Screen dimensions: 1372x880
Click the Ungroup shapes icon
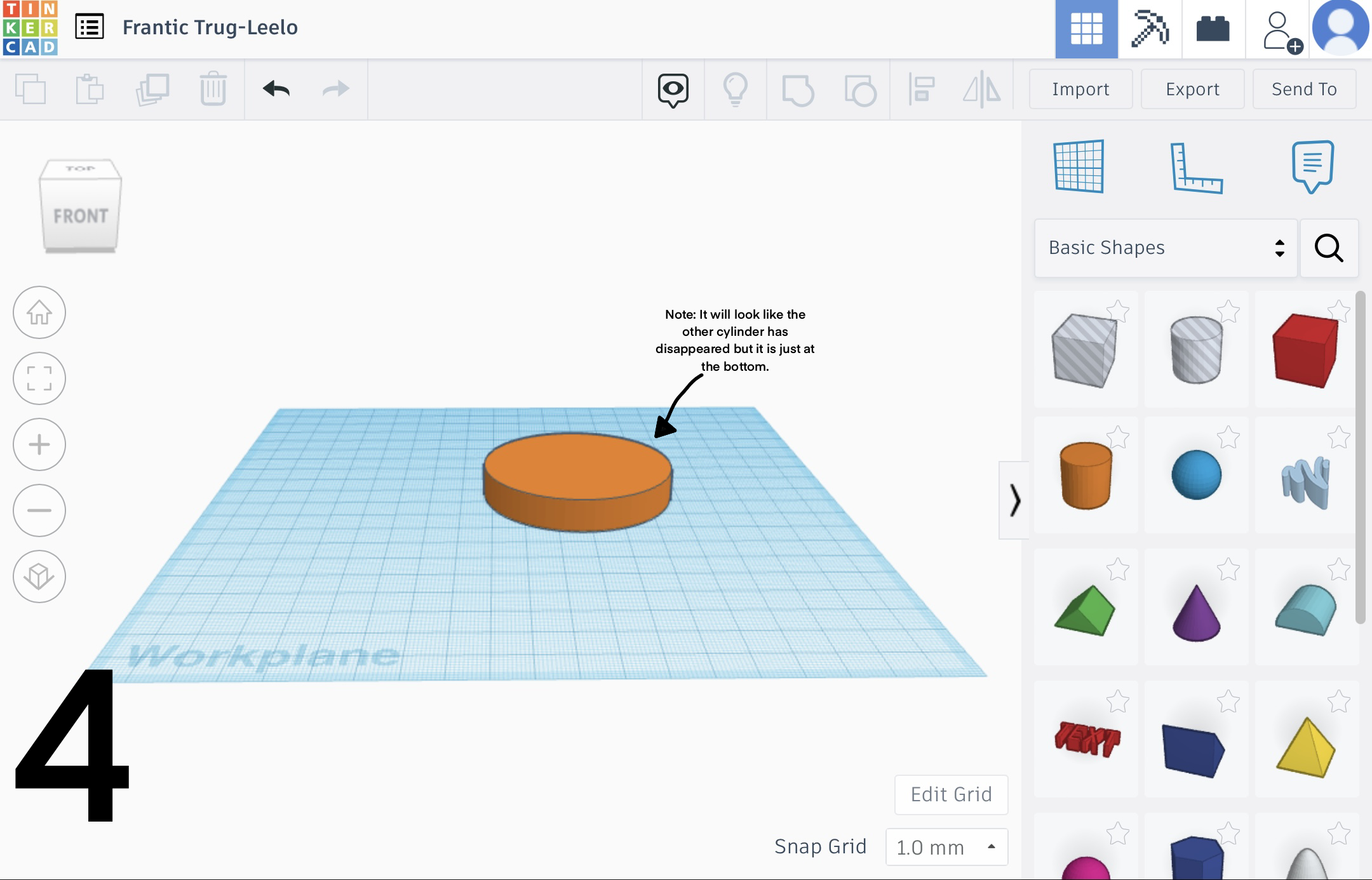[x=861, y=90]
